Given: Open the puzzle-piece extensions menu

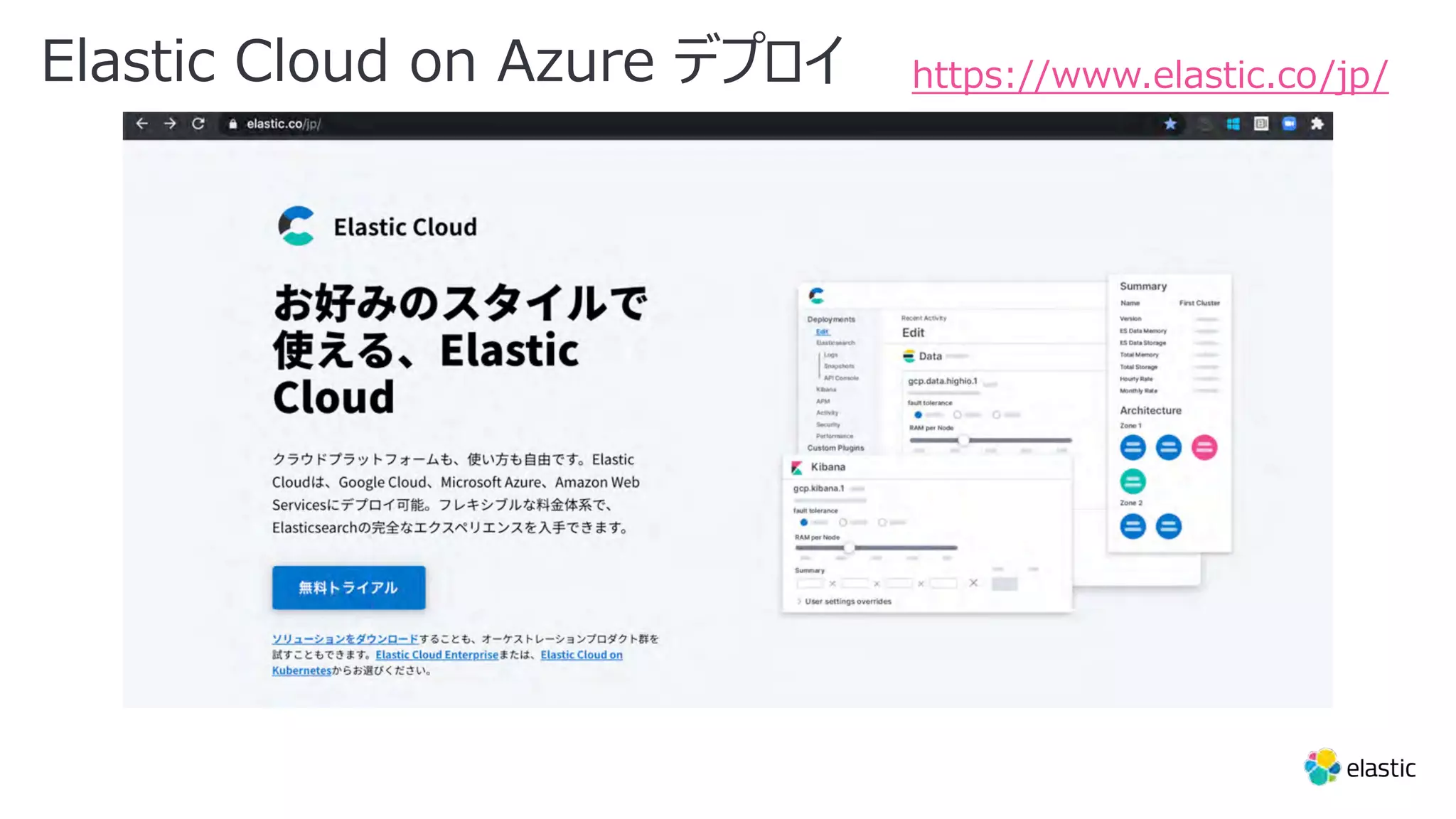Looking at the screenshot, I should (x=1317, y=124).
